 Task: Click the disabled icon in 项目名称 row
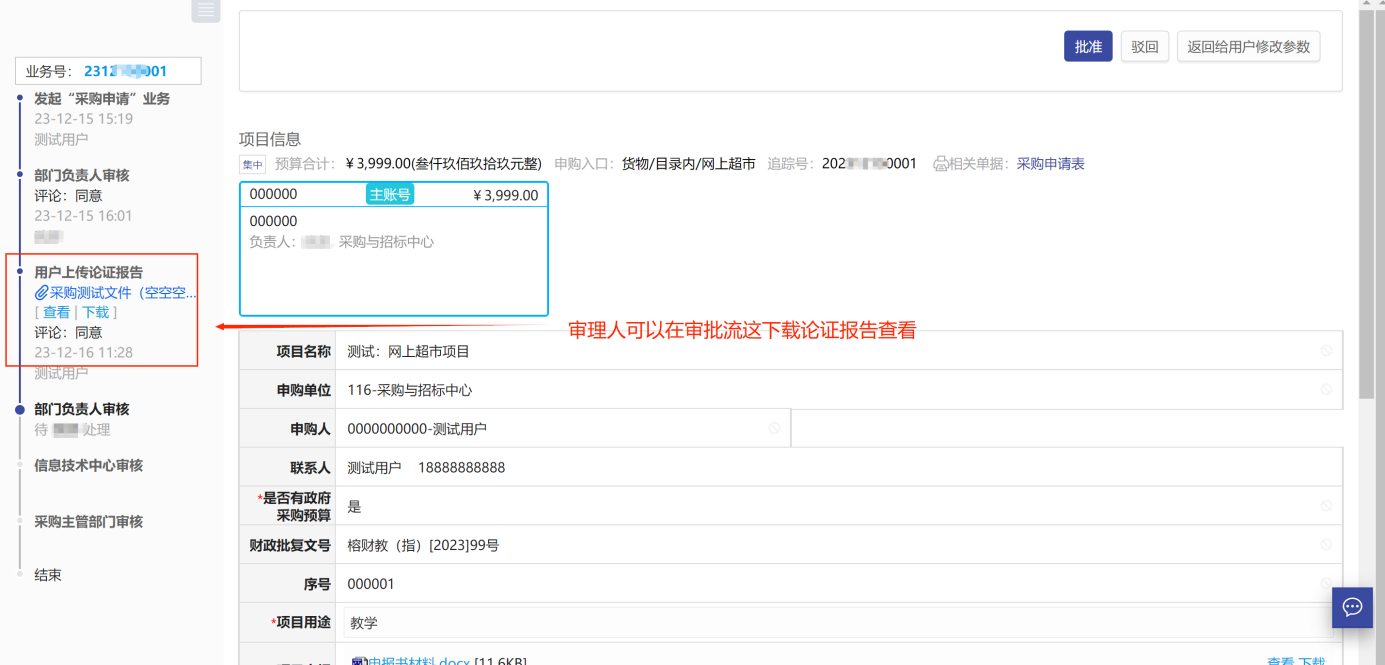(x=1325, y=351)
